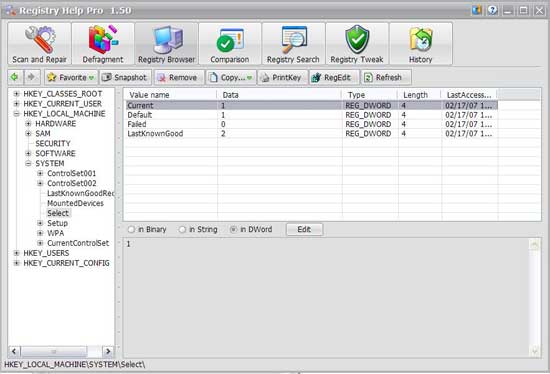Sort by Type column header
Viewport: 550px width, 374px height.
tap(370, 95)
